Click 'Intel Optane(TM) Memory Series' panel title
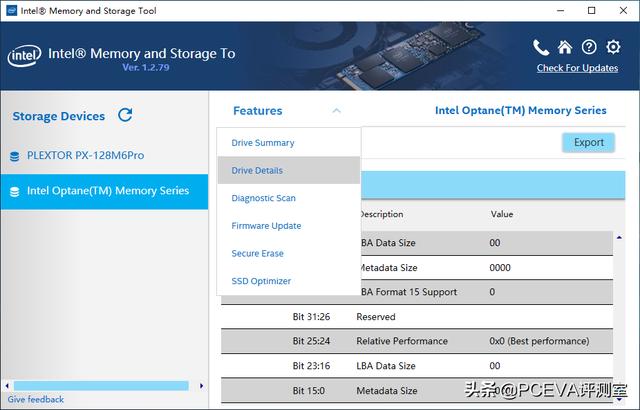The width and height of the screenshot is (640, 410). (520, 111)
